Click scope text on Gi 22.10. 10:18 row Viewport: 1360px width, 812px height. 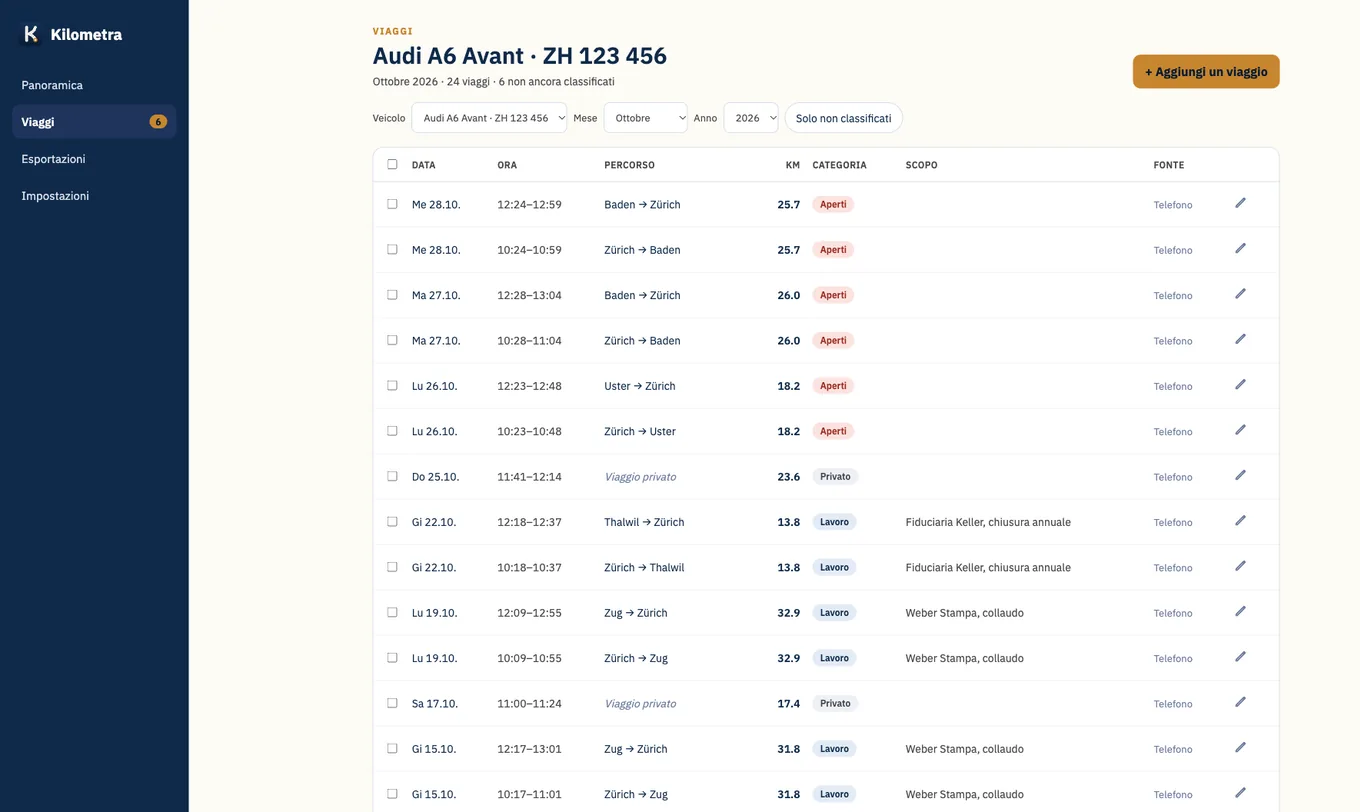988,568
